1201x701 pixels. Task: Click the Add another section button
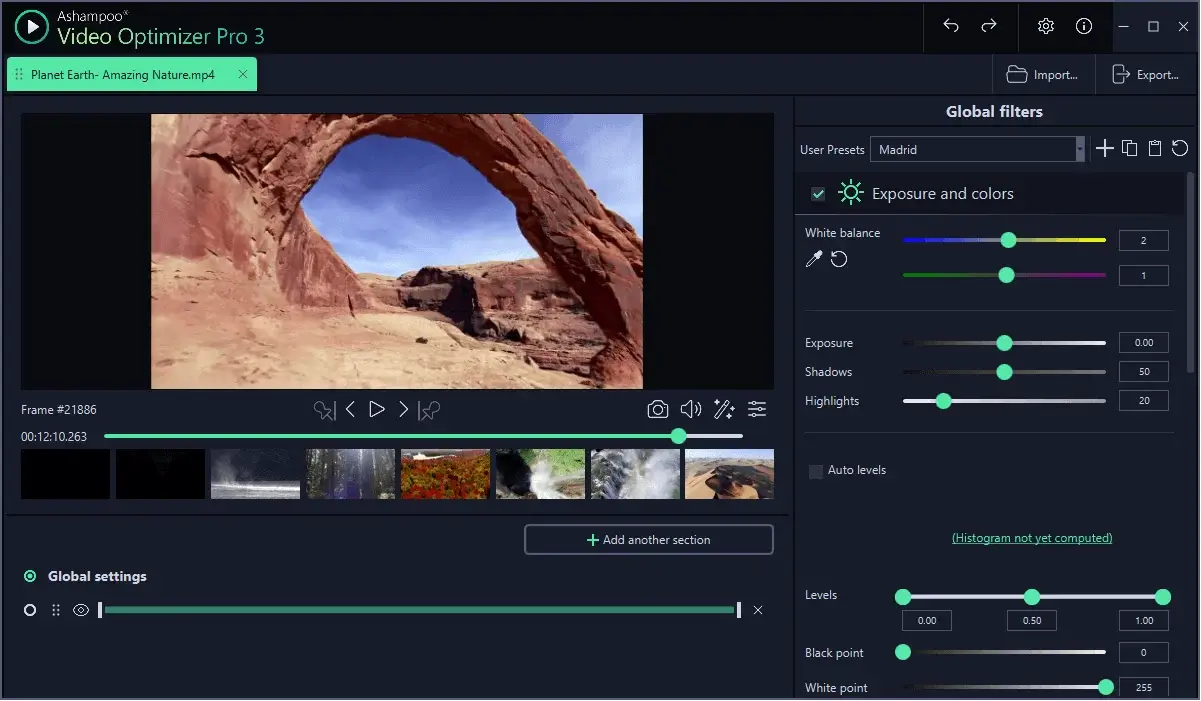point(648,539)
